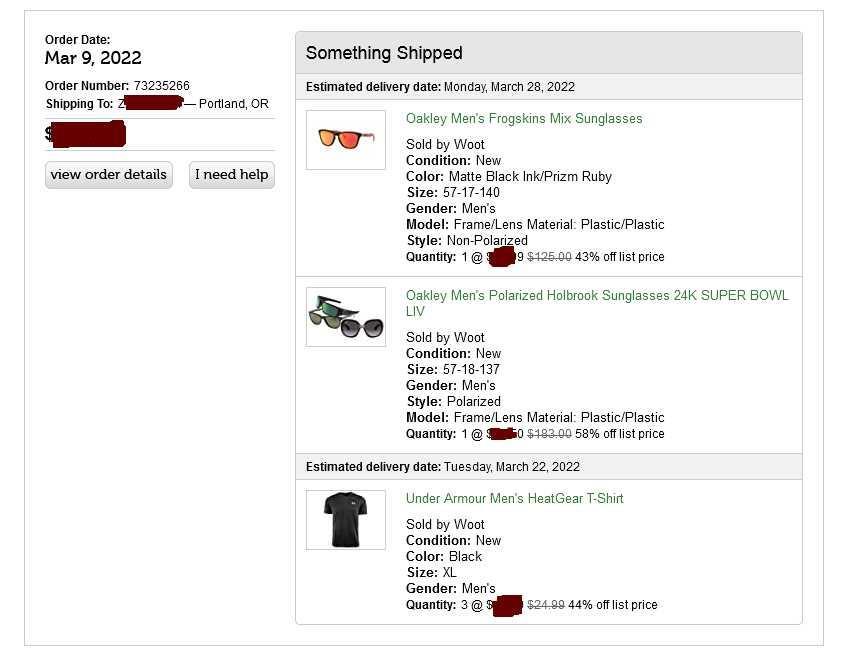The image size is (842, 658).
Task: Click the crossed-out $183.00 list price
Action: 549,434
